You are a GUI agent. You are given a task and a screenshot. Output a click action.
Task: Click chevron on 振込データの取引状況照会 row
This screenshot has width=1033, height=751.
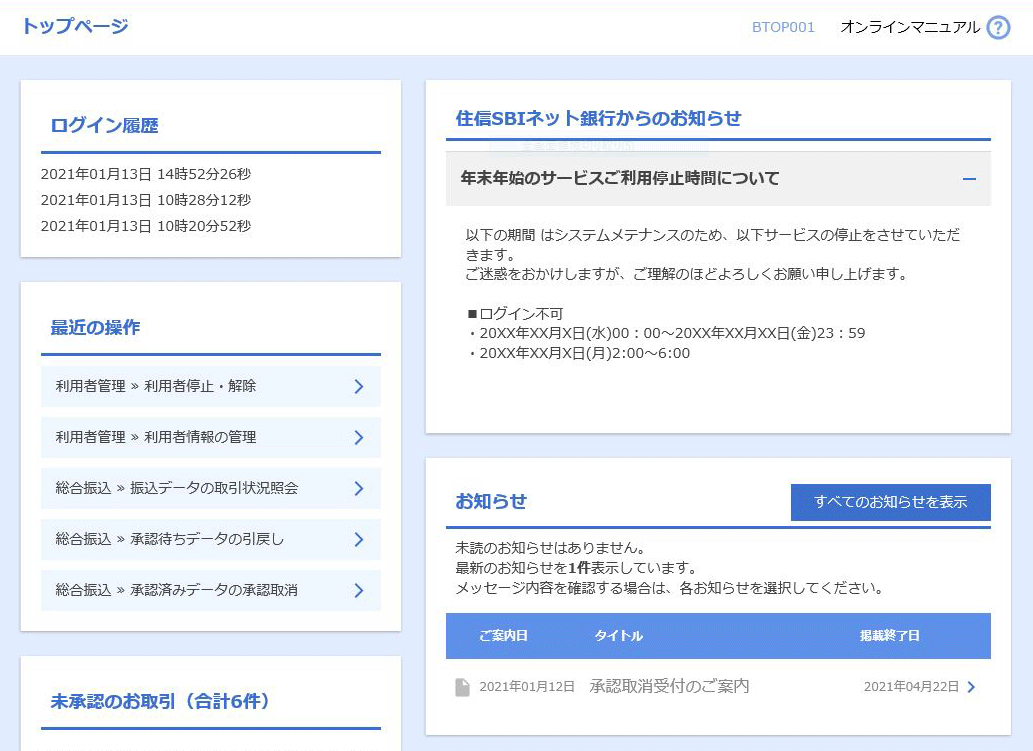point(359,488)
